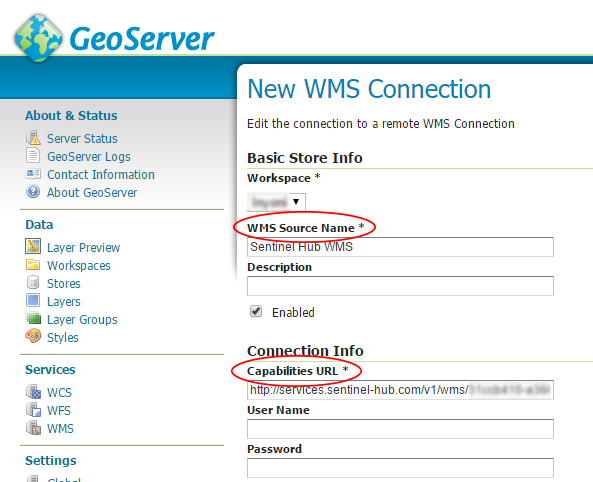
Task: Click the Description input field
Action: [x=400, y=286]
